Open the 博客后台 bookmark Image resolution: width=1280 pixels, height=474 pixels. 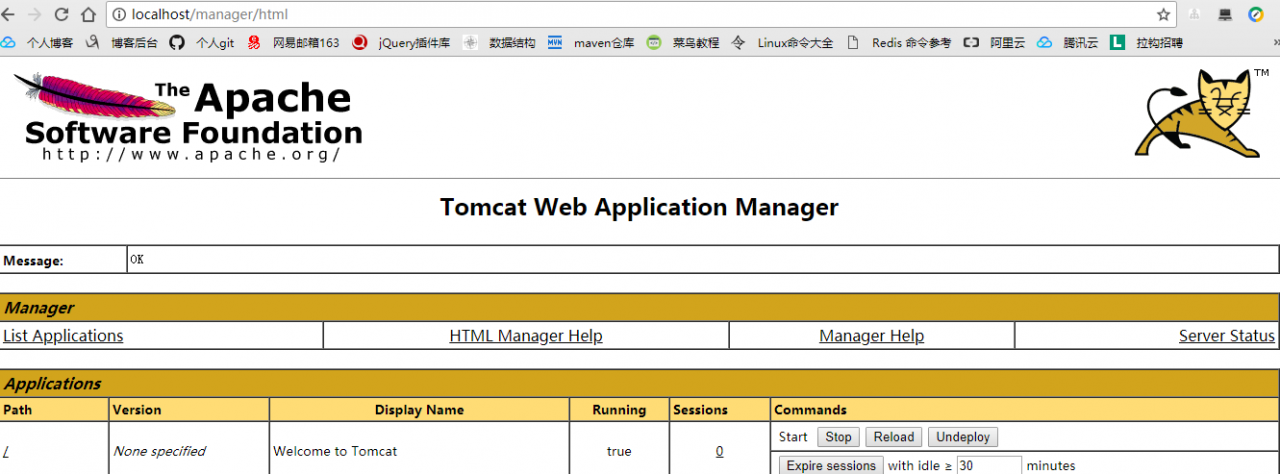[122, 43]
